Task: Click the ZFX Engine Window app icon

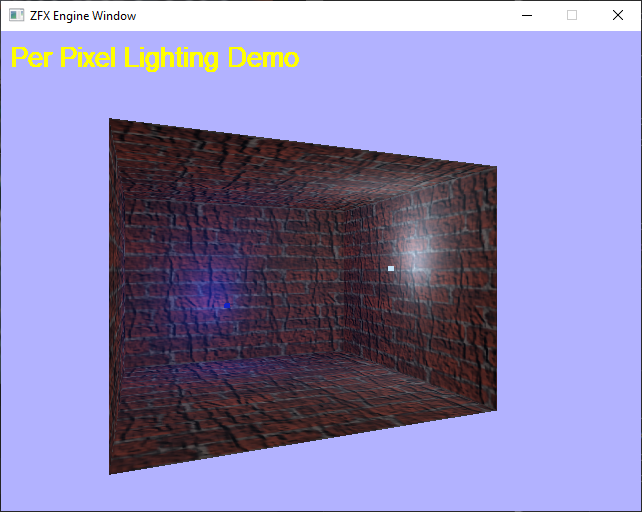Action: point(16,16)
